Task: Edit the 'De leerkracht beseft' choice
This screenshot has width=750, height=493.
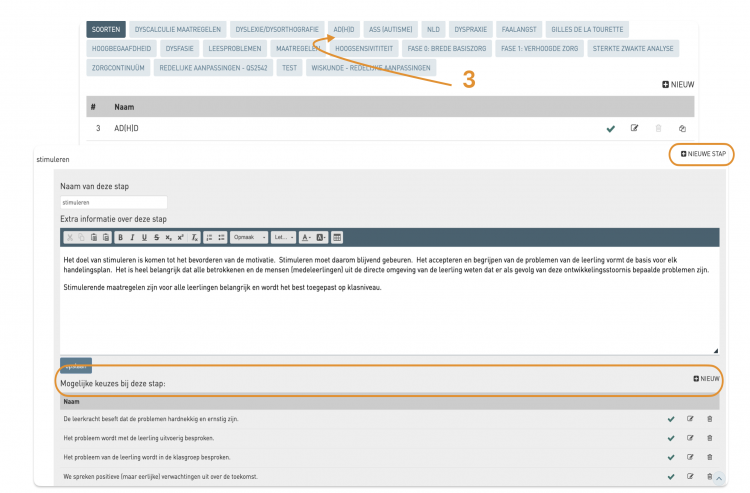Action: [x=690, y=419]
